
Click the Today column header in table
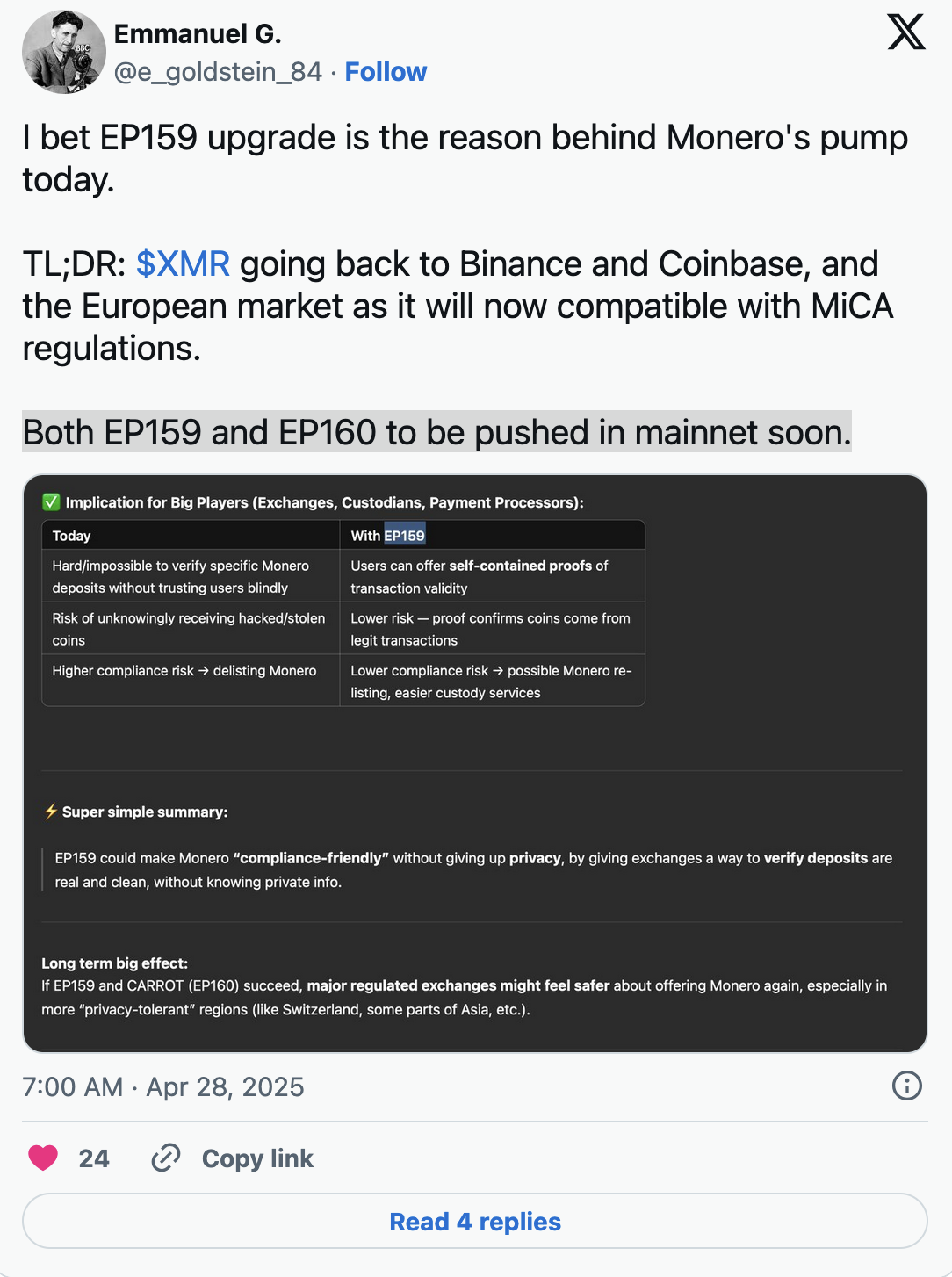tap(72, 536)
